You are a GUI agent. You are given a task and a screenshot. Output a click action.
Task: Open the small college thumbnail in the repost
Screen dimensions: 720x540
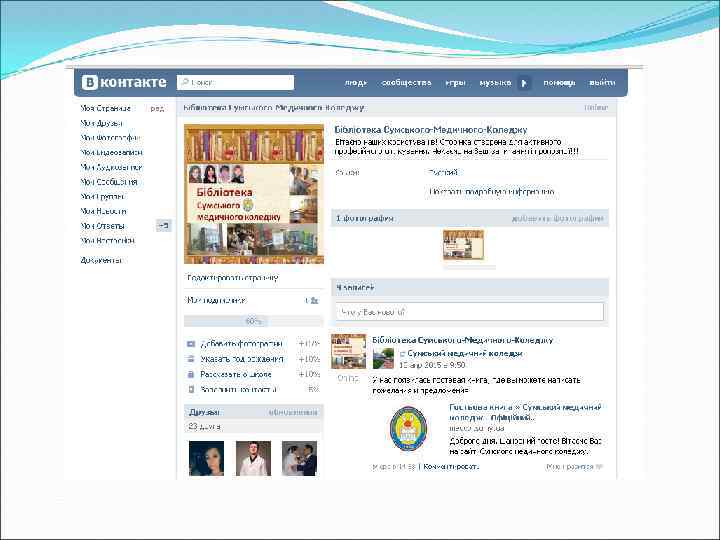383,358
